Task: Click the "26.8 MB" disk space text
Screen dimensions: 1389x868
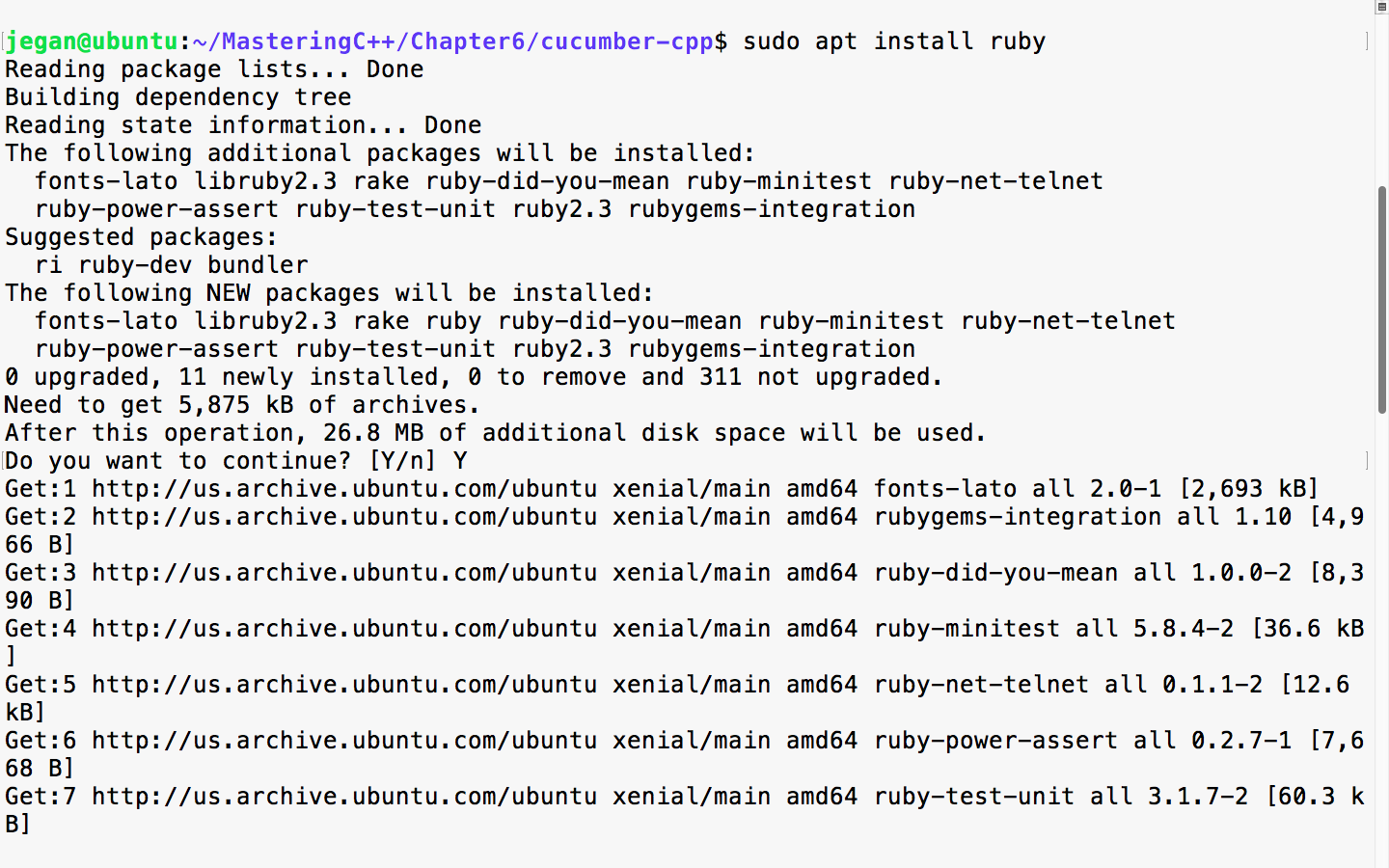Action: coord(373,433)
